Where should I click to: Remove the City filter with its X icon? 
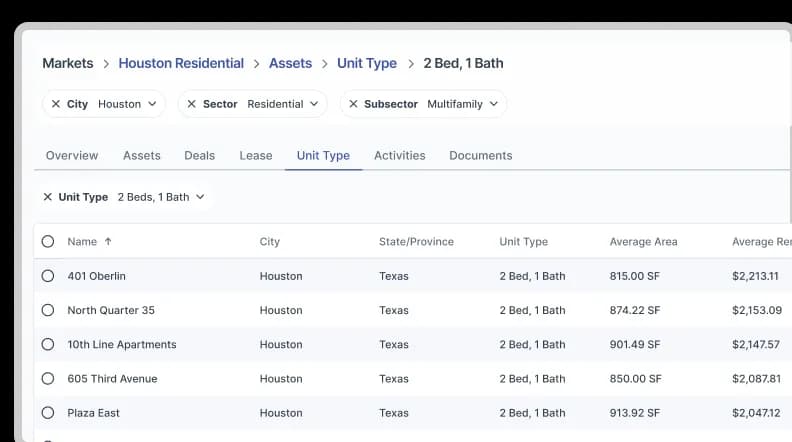tap(56, 104)
